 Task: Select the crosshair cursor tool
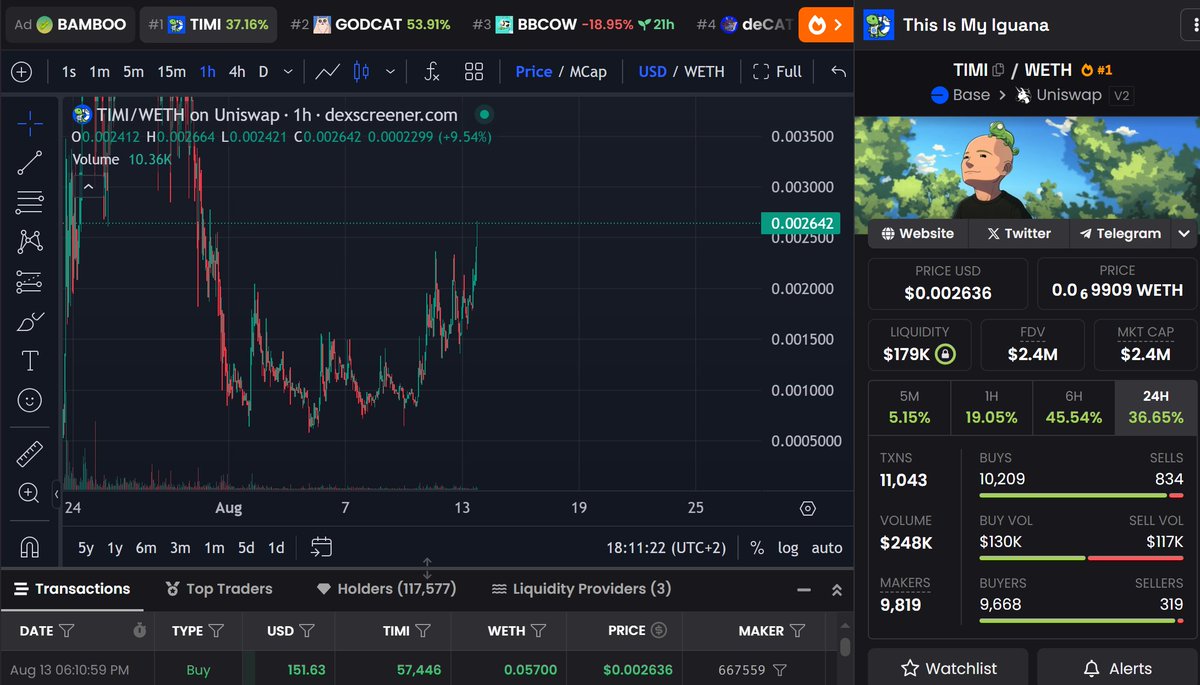pos(30,124)
